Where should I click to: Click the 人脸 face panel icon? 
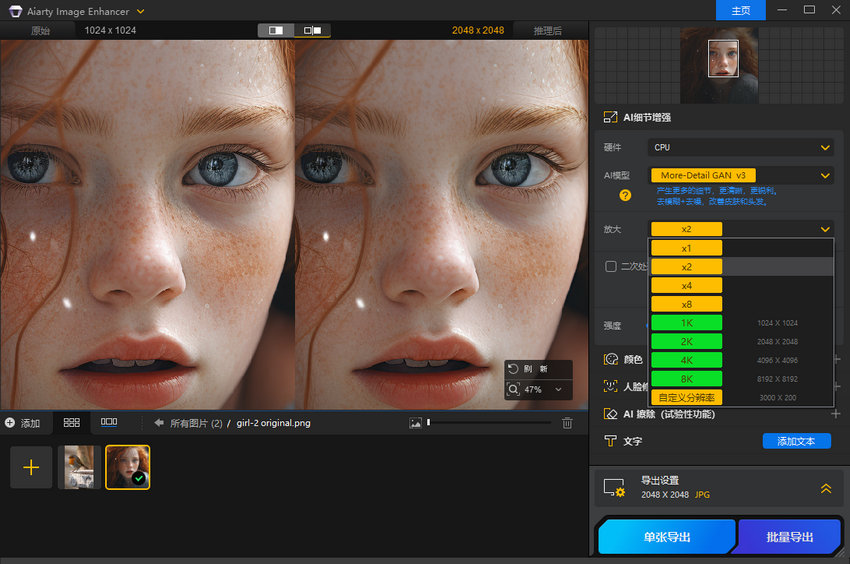pos(611,386)
